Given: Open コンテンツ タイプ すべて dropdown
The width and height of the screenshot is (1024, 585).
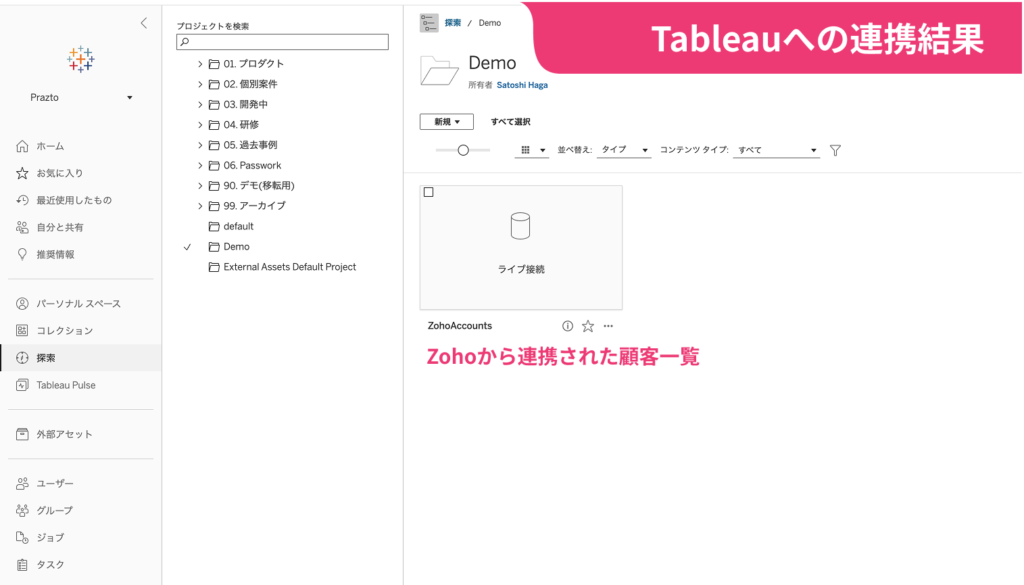Looking at the screenshot, I should 776,150.
